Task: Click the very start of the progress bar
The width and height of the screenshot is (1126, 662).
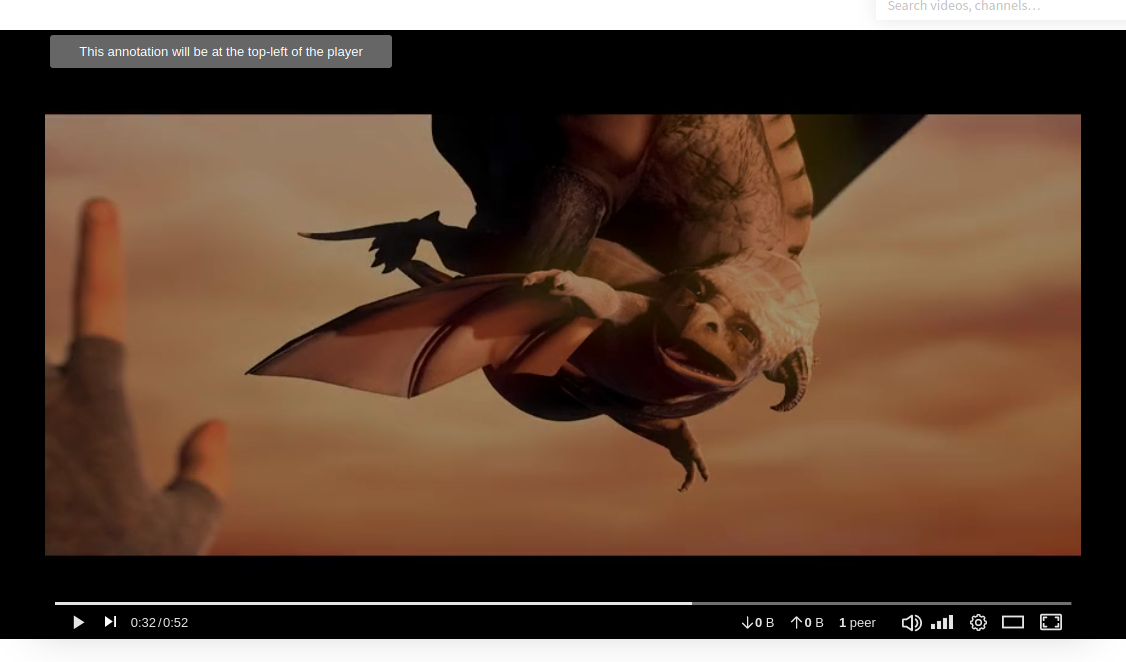Action: point(57,603)
